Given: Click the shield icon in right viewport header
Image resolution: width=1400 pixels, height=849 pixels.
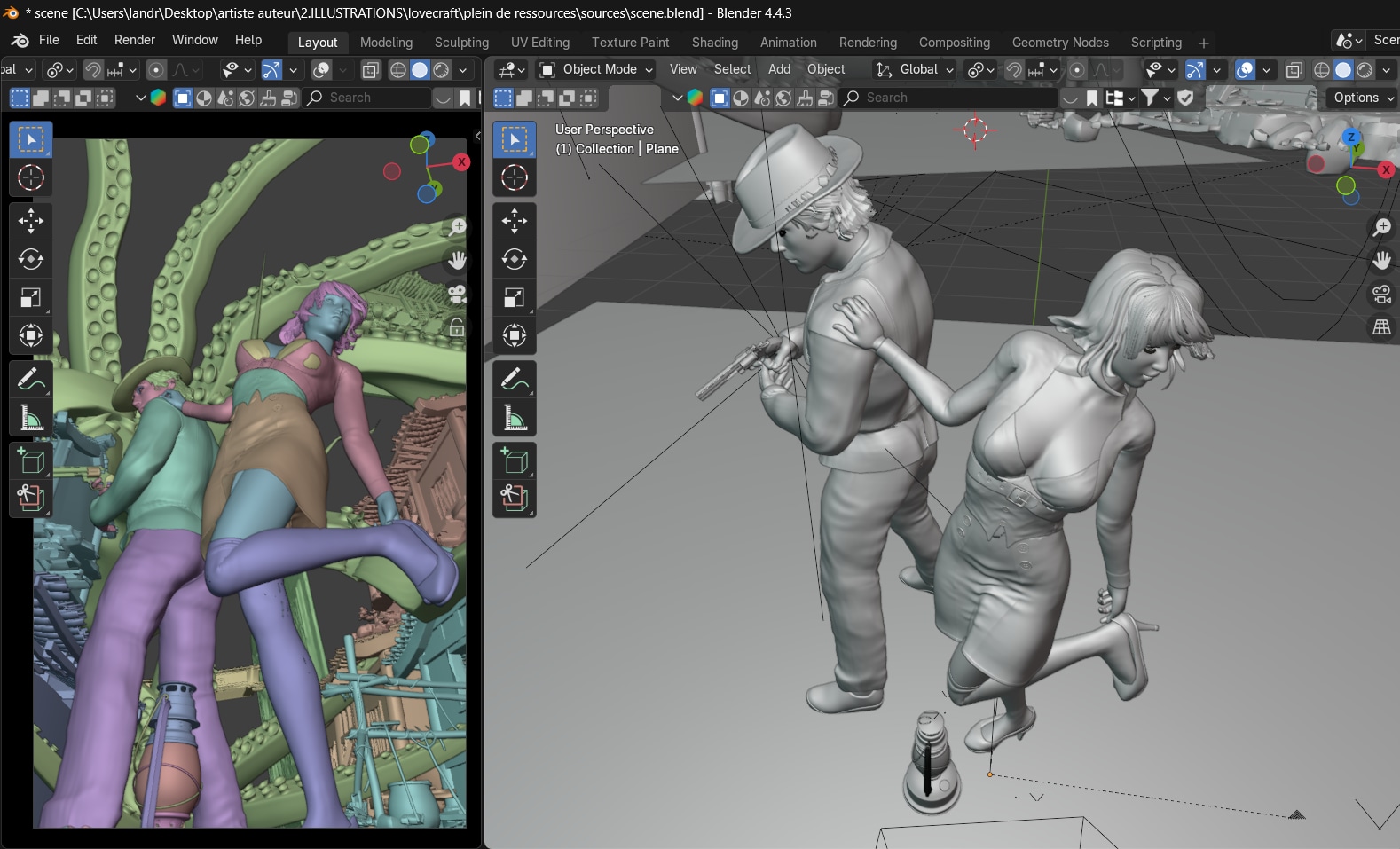Looking at the screenshot, I should pos(1185,98).
